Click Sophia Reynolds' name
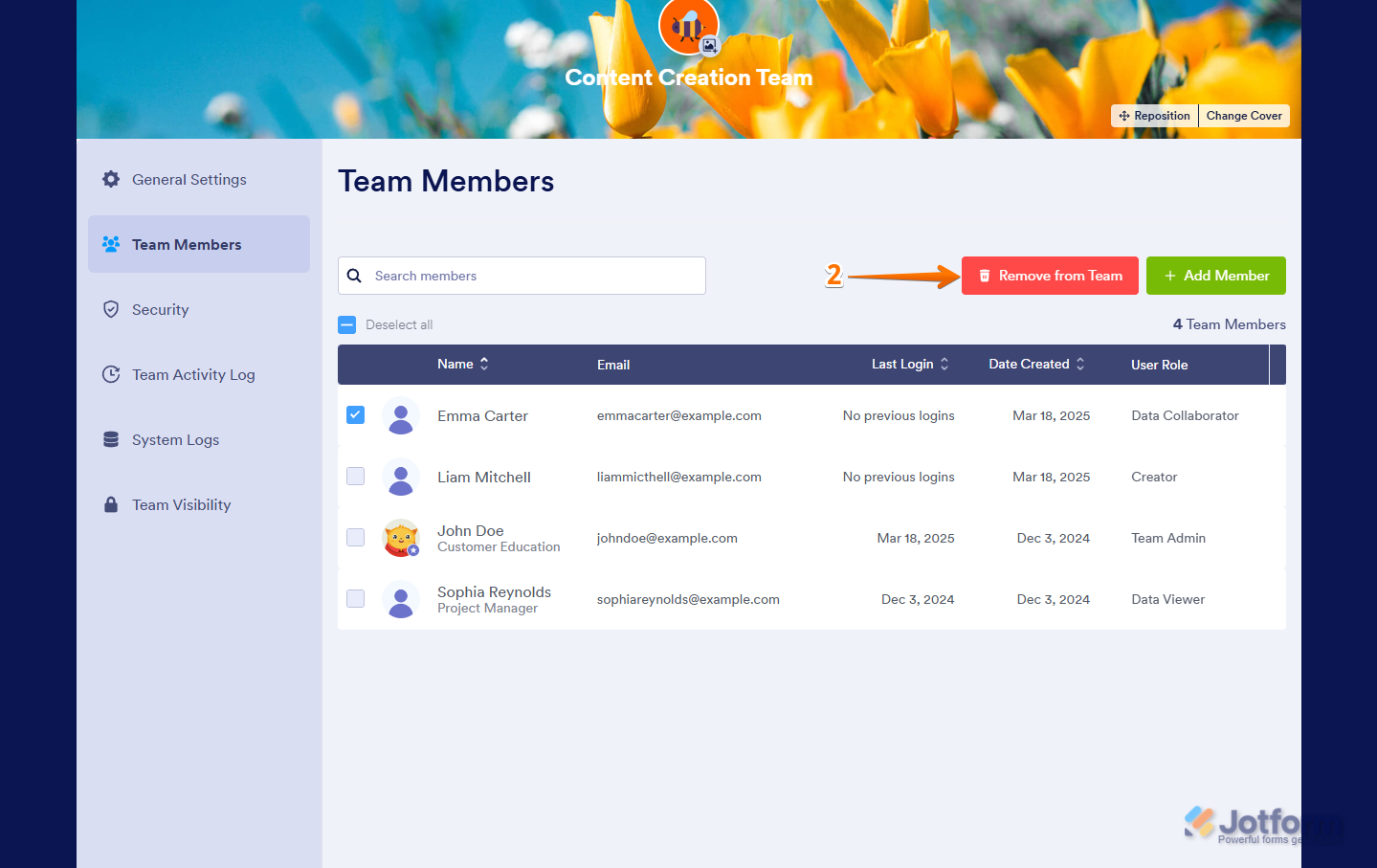The image size is (1377, 868). click(494, 591)
